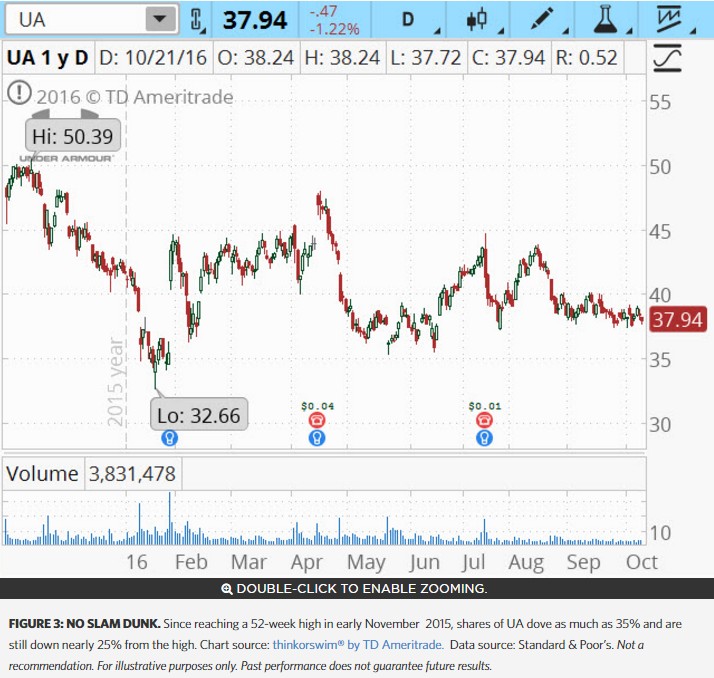Open the thinkorswim by TD Ameritrade link

point(358,645)
